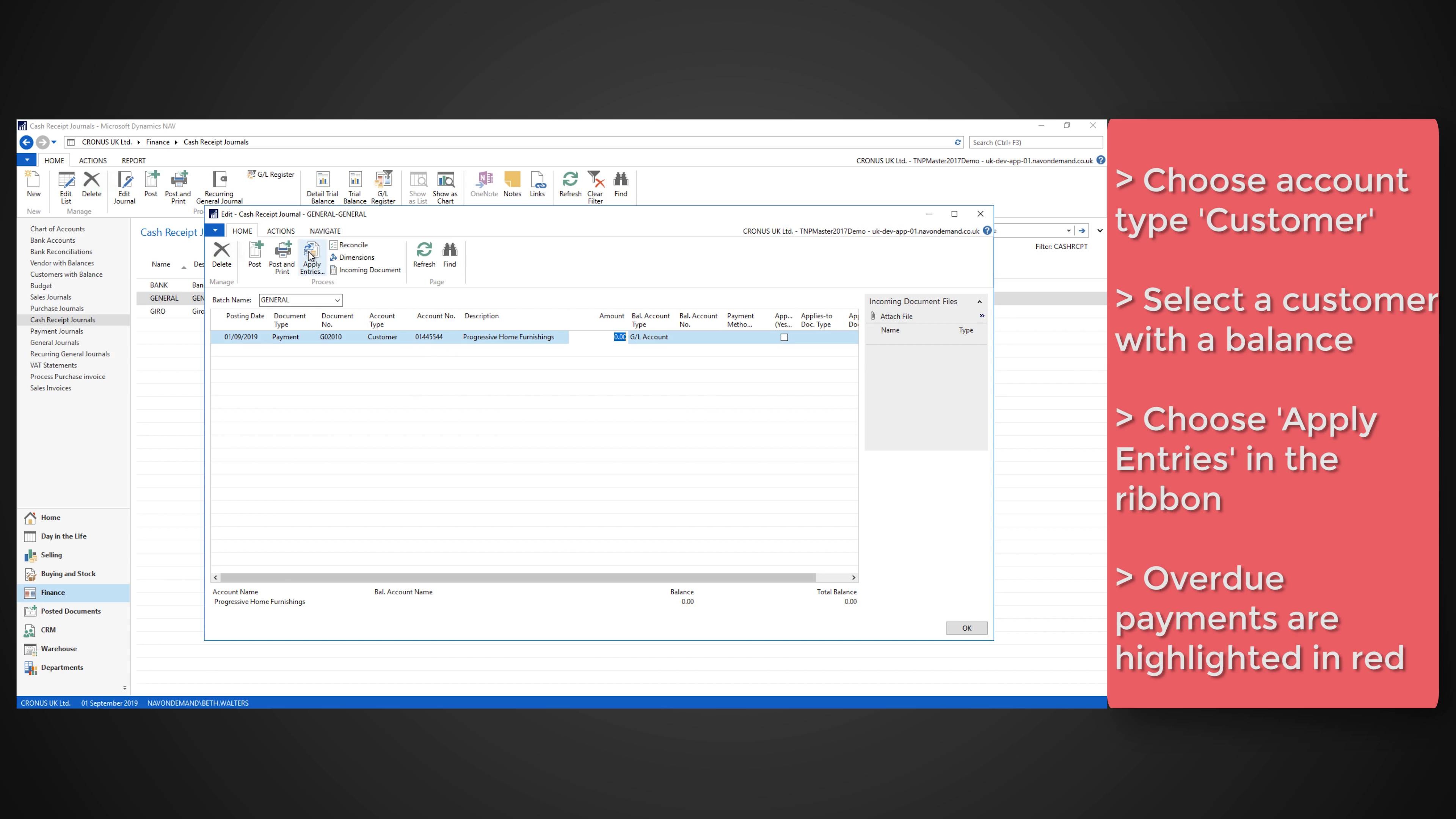1456x819 pixels.
Task: Expand the filter pane chevron in main window
Action: pos(1100,231)
